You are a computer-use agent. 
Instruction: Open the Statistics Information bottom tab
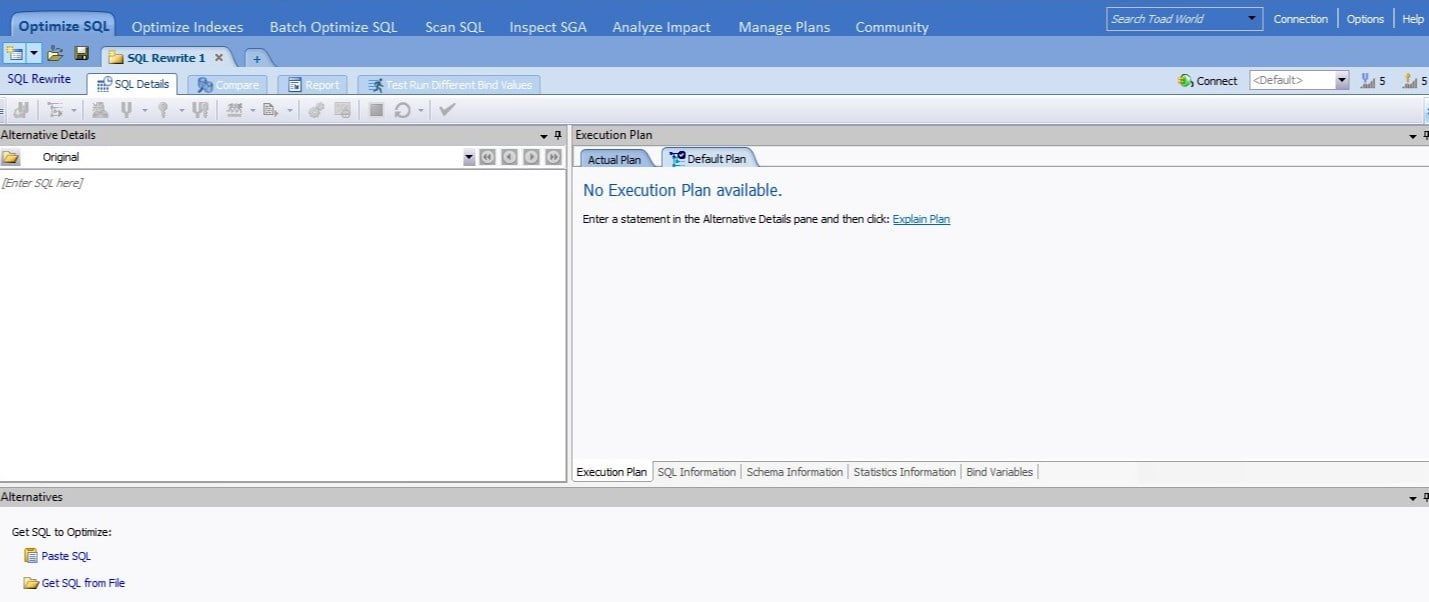click(x=904, y=472)
